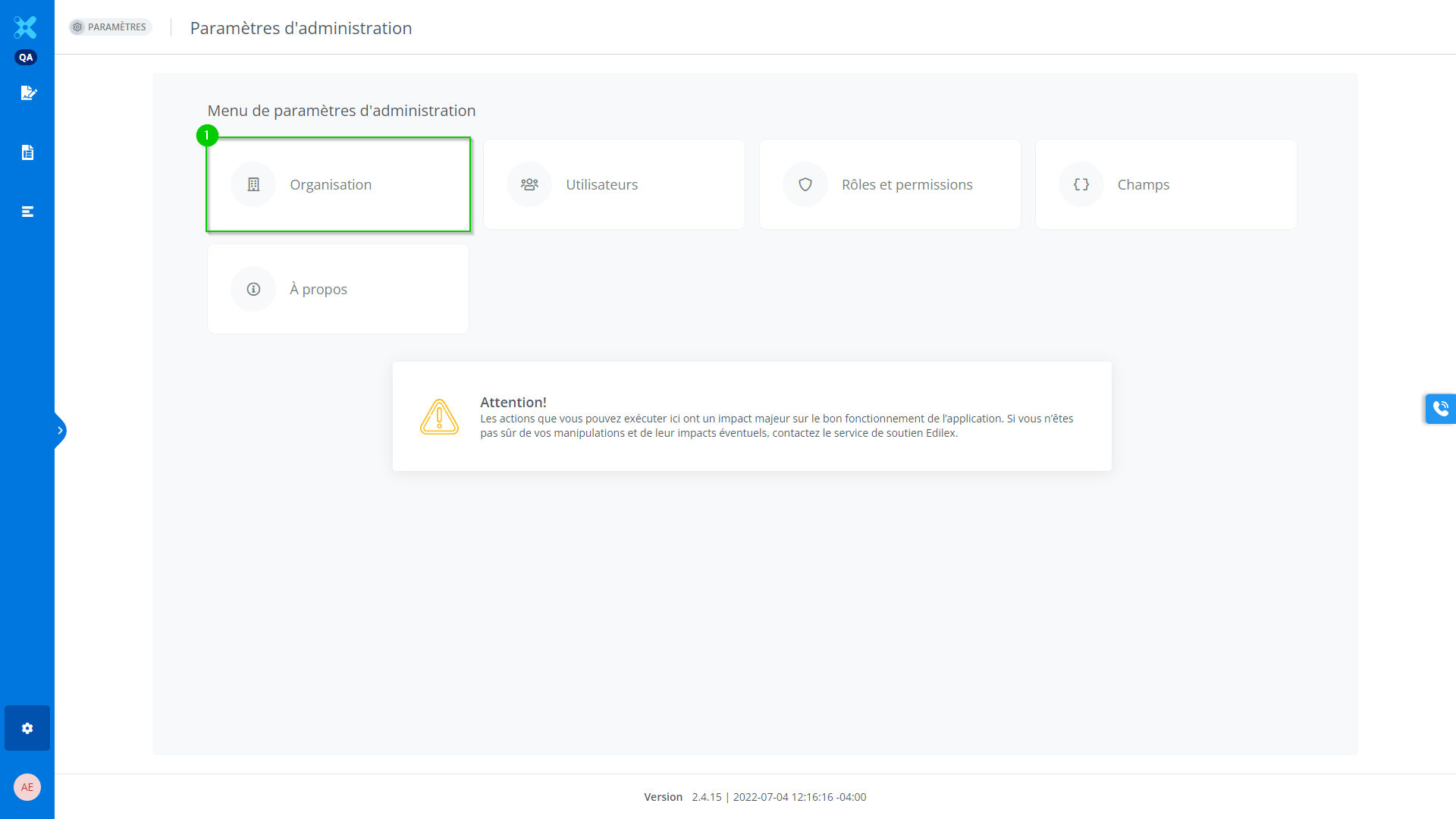Click the shield icon for Rôles

[805, 184]
